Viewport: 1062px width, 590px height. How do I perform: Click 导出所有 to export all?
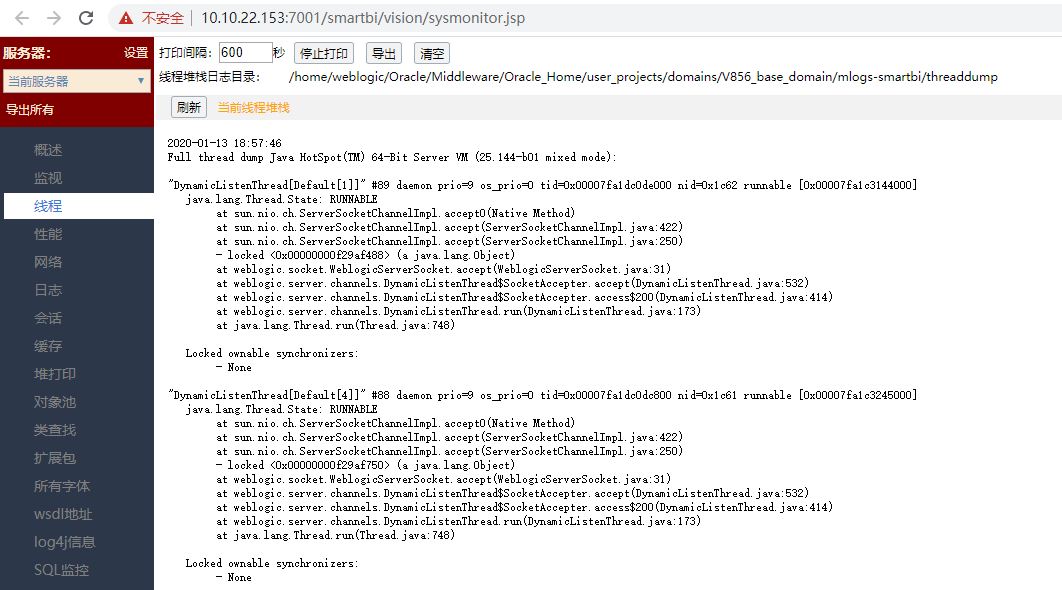pyautogui.click(x=30, y=110)
